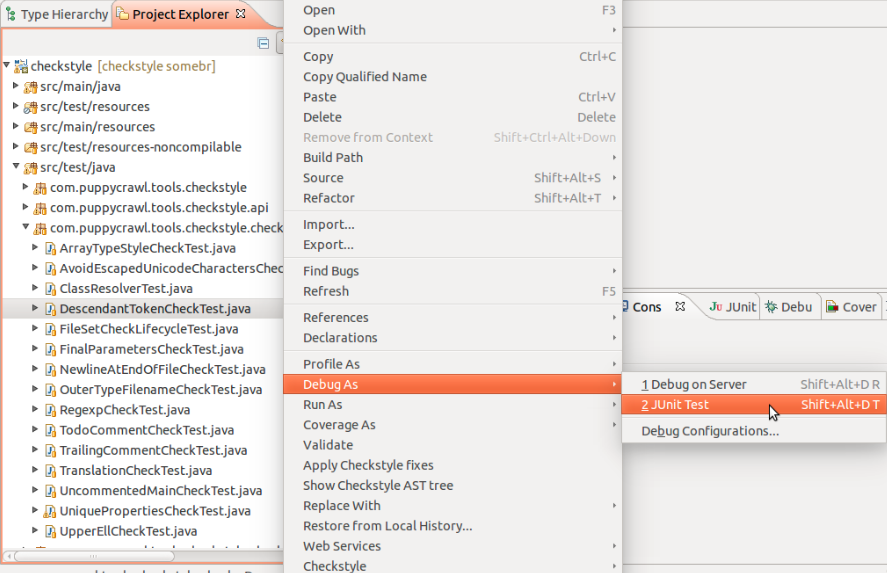This screenshot has height=573, width=887.
Task: Click the checkstyle project icon
Action: pos(21,66)
